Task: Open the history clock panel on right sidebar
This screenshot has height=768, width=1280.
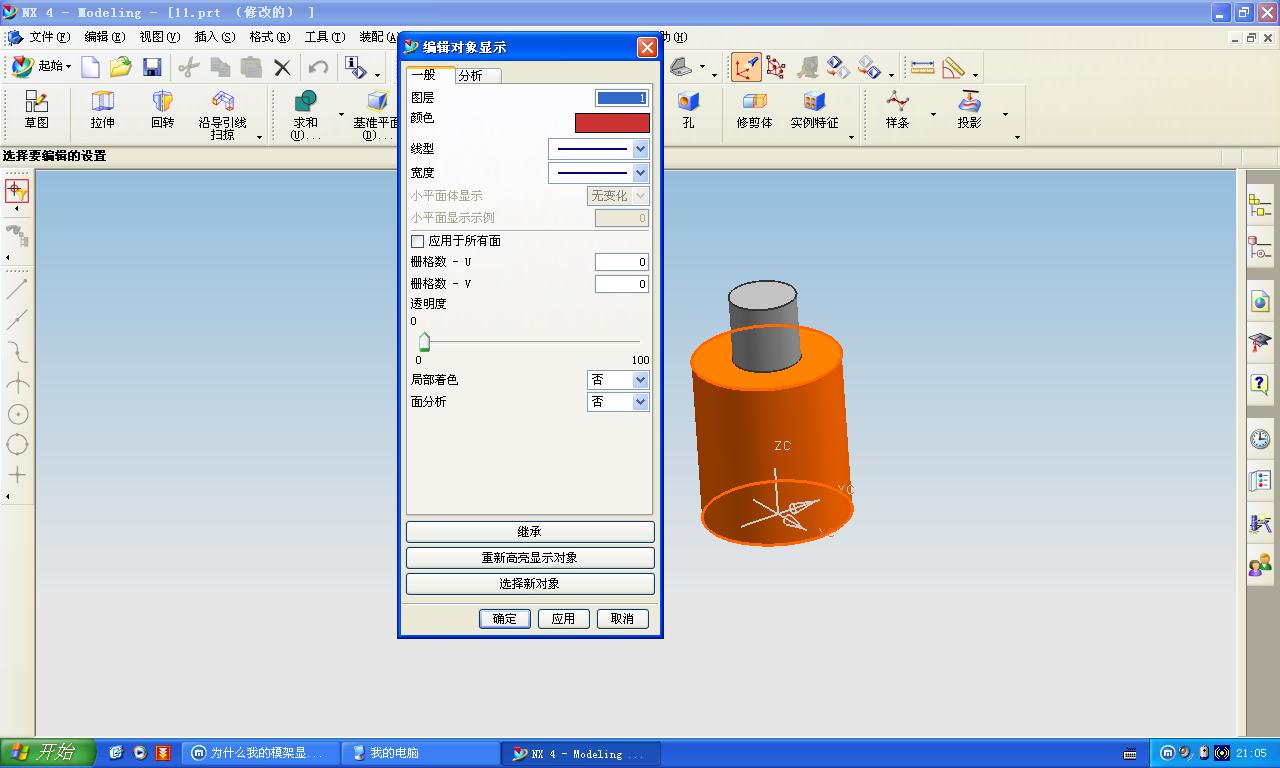Action: (1260, 438)
